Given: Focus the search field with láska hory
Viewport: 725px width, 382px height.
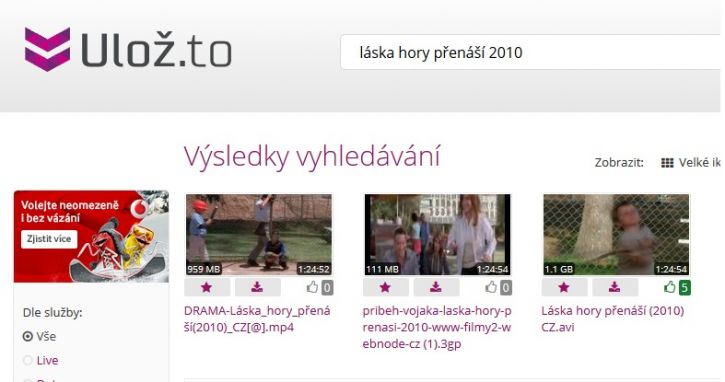Looking at the screenshot, I should click(530, 52).
